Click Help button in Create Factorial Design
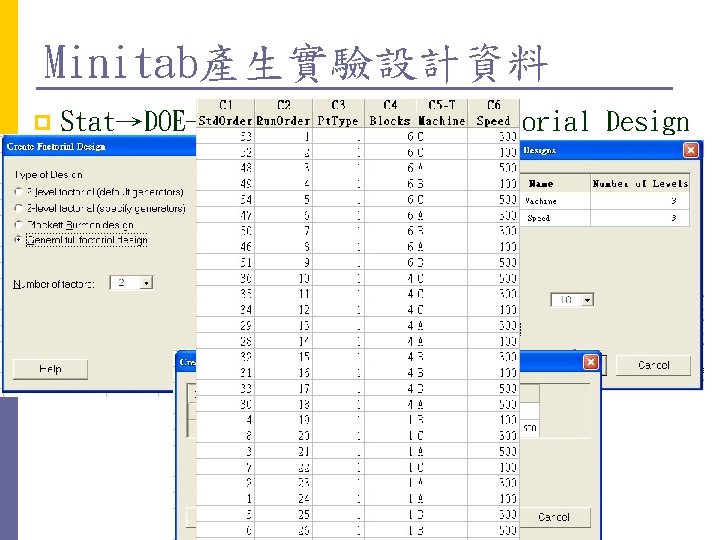This screenshot has width=720, height=540. (x=51, y=369)
